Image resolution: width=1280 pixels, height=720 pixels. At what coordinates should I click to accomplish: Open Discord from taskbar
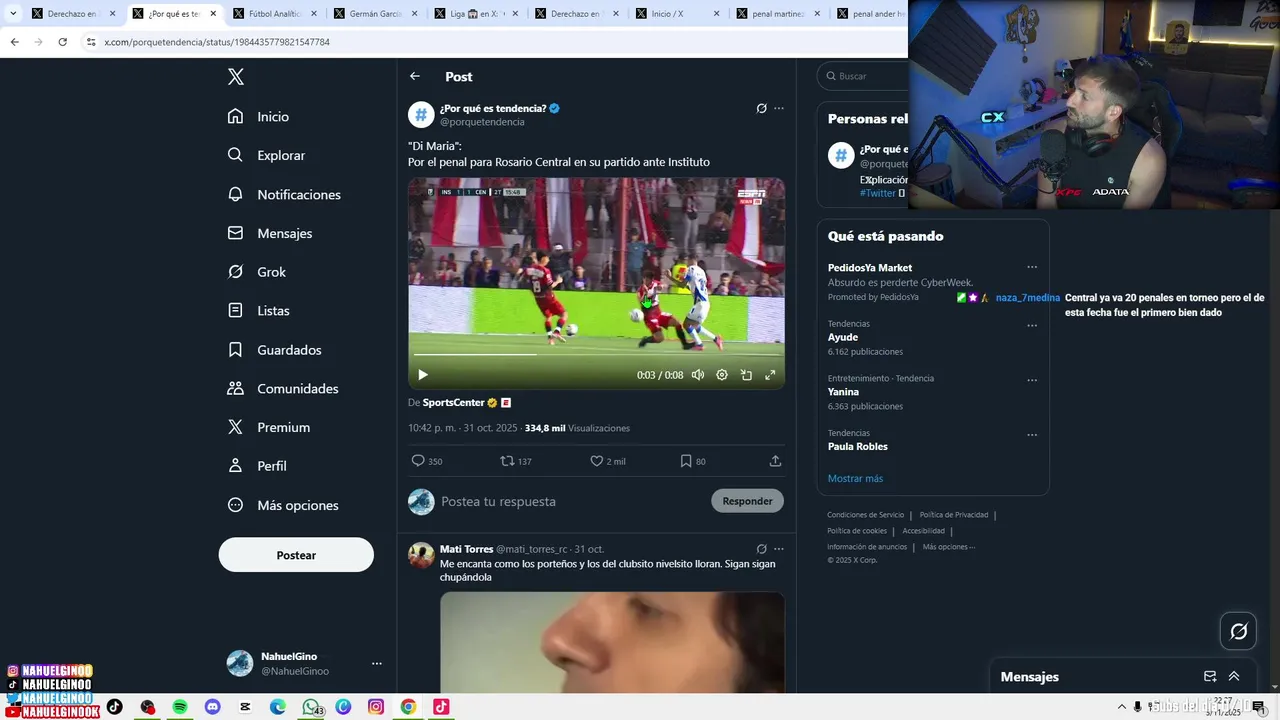(212, 707)
